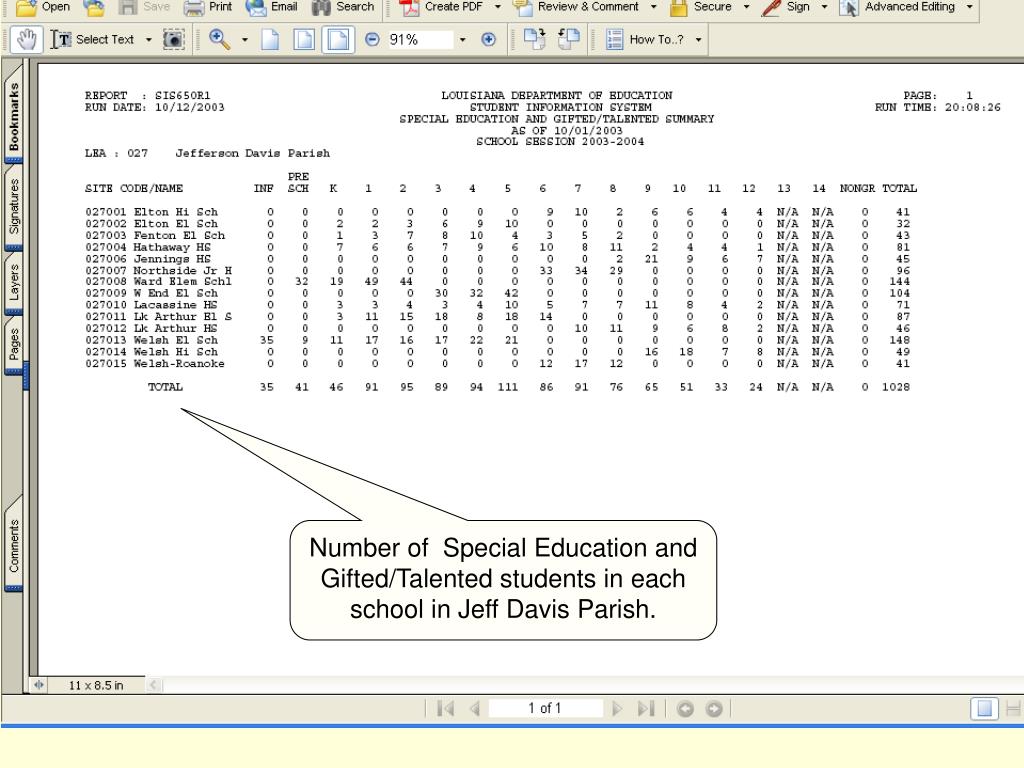The width and height of the screenshot is (1024, 768).
Task: Click 'Jefferson Davis Parish' LEA text
Action: (252, 153)
